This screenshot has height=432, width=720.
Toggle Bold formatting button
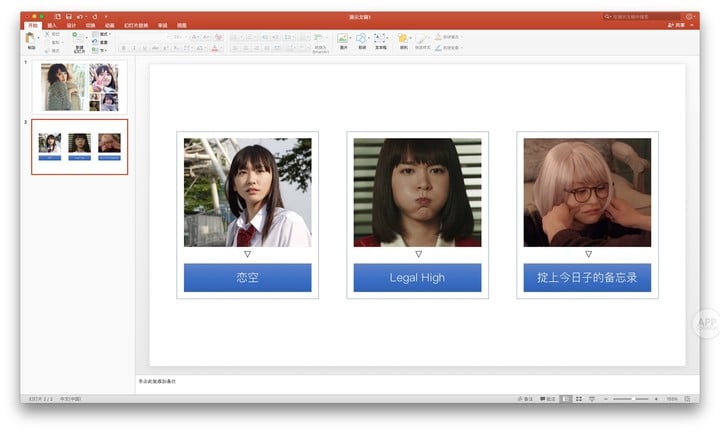pos(124,48)
